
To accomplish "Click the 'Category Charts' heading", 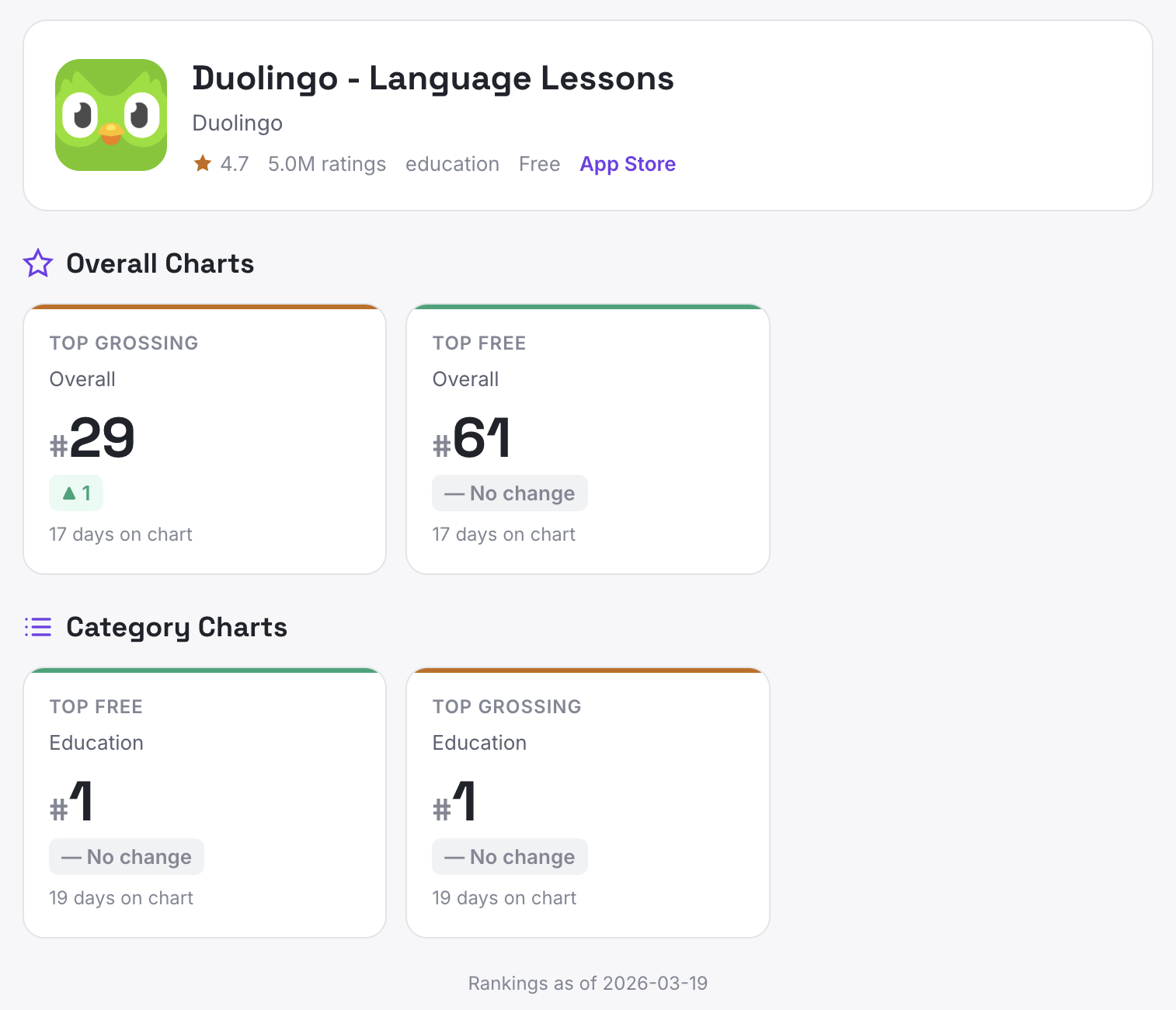I will (177, 628).
